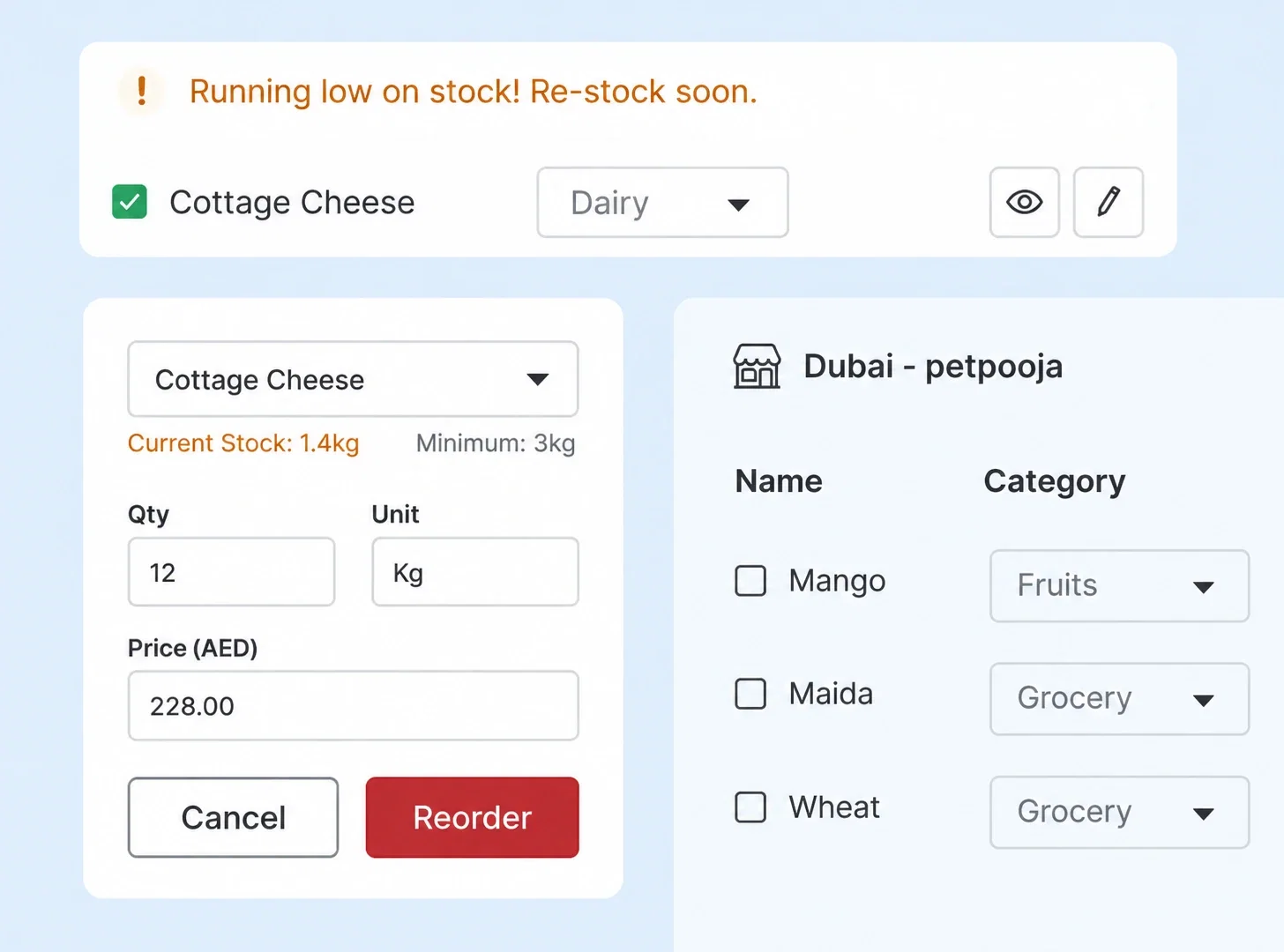Click the Qty input field
The width and height of the screenshot is (1284, 952).
pos(231,572)
